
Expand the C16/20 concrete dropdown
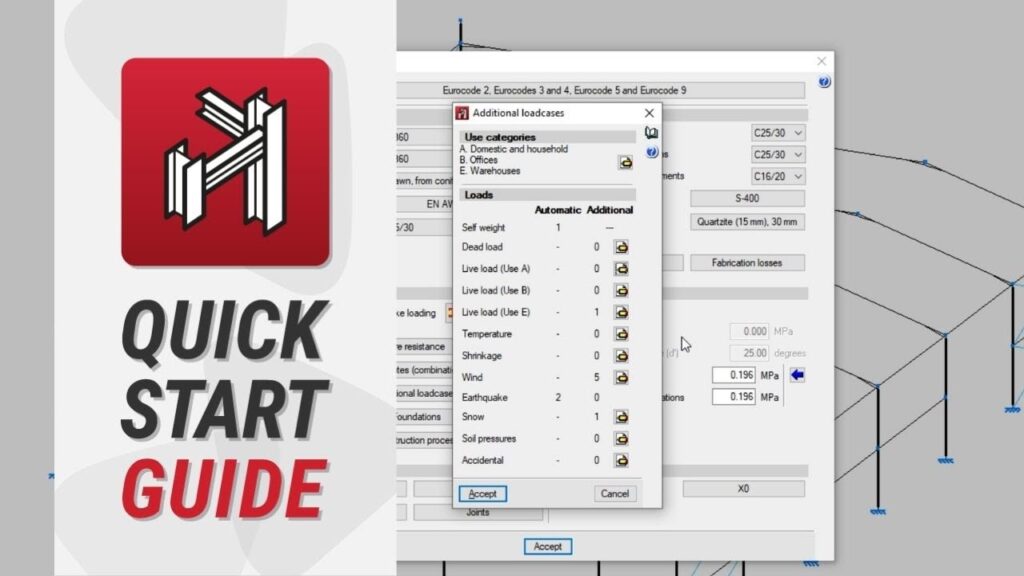(778, 176)
